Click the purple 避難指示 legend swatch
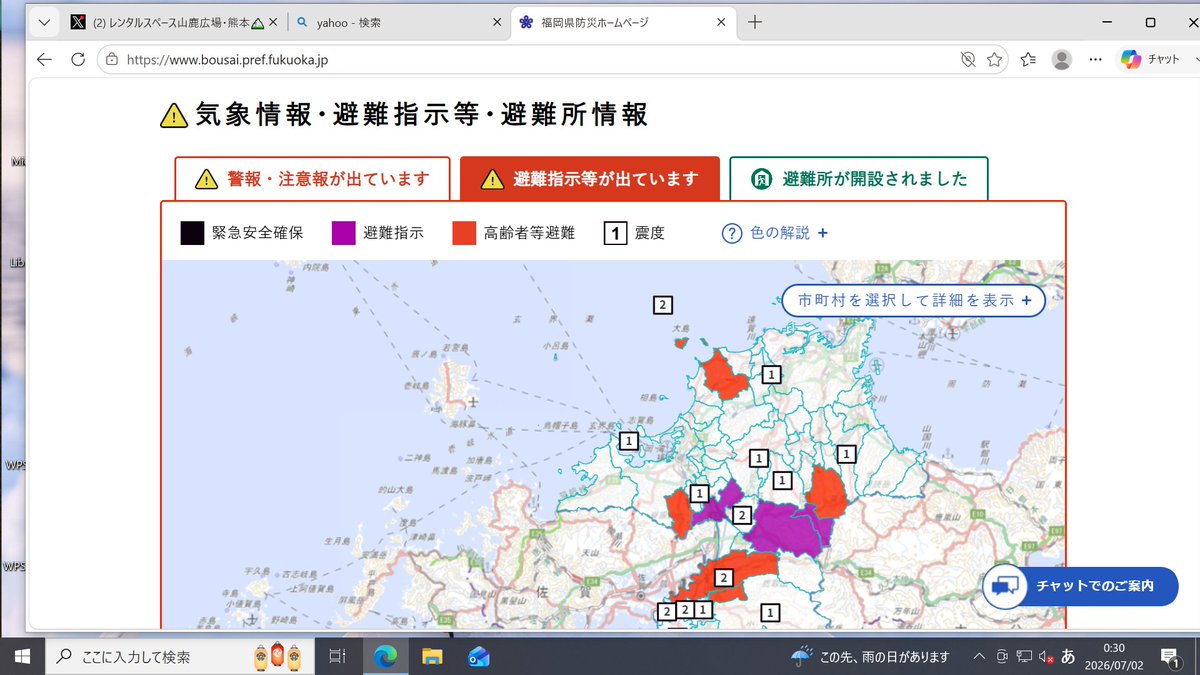This screenshot has height=675, width=1200. [x=344, y=233]
